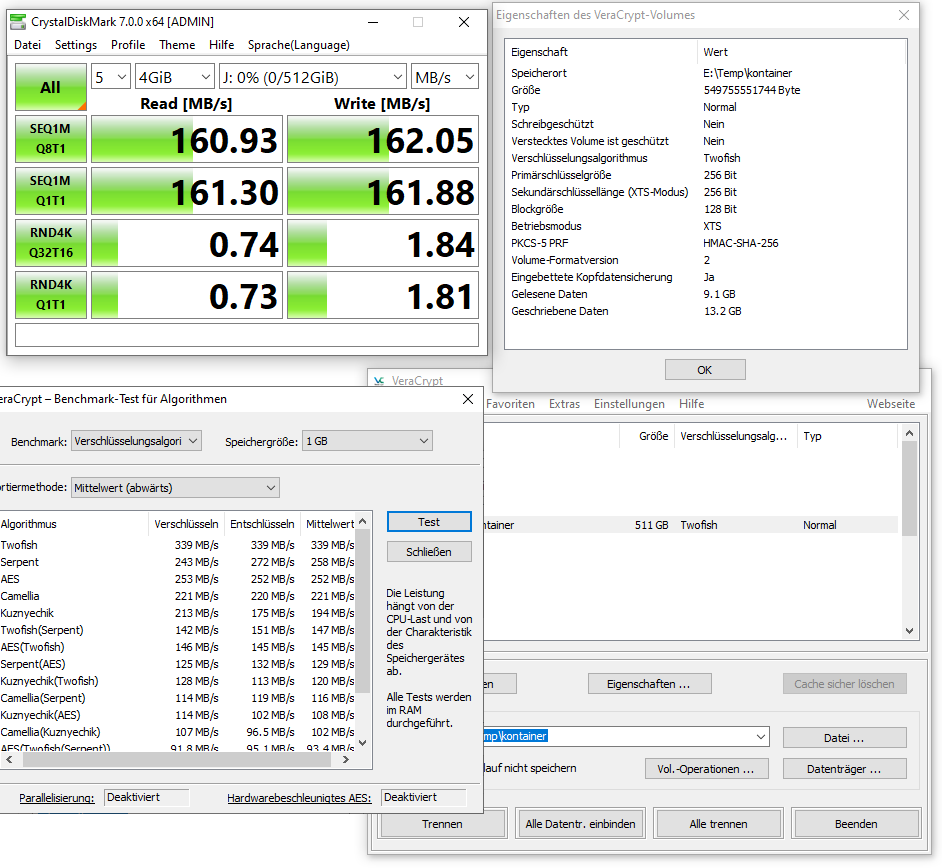The height and width of the screenshot is (868, 942).
Task: Click the Test button in benchmark window
Action: click(x=429, y=522)
